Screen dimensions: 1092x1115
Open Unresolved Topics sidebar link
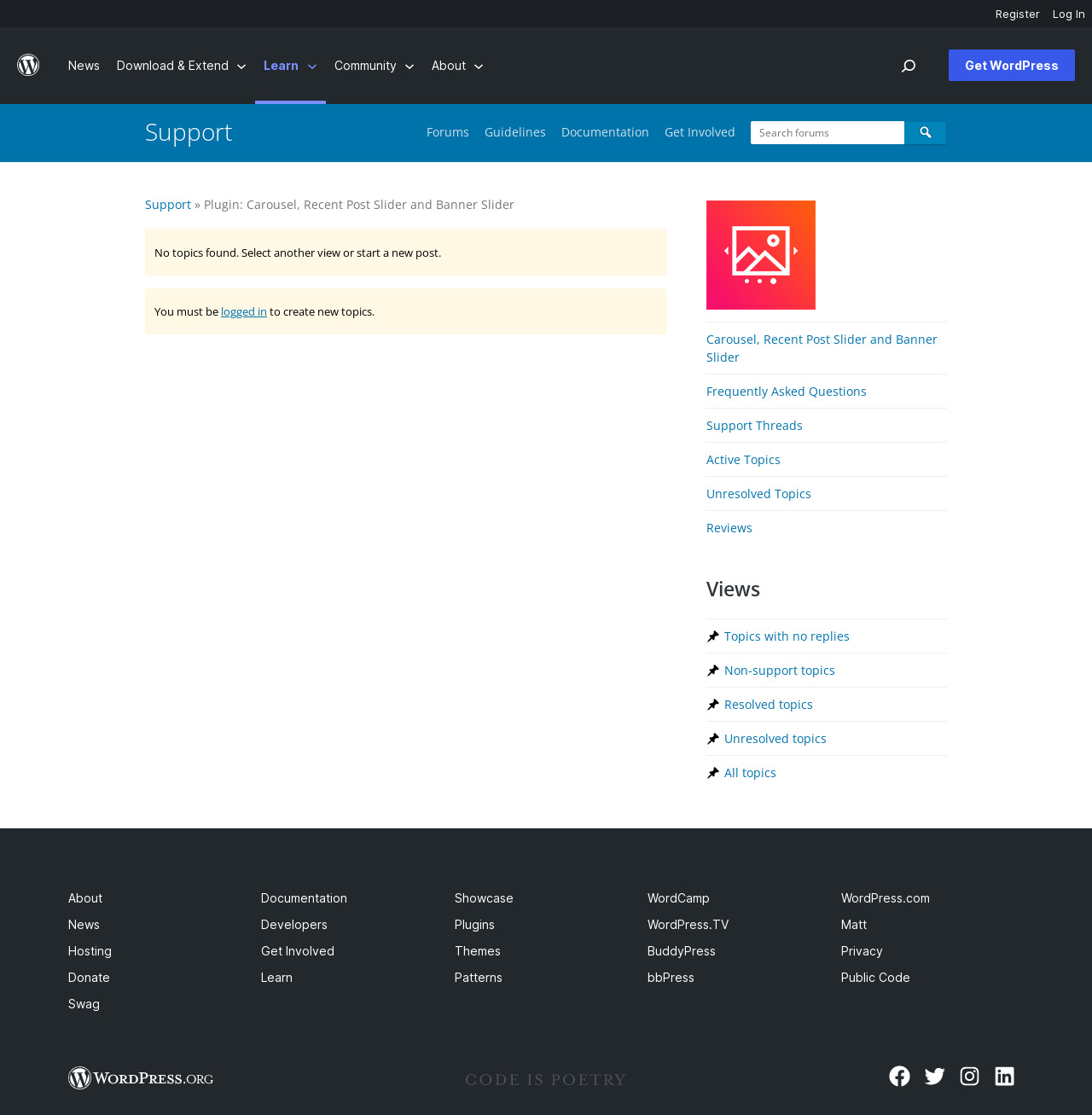coord(758,494)
